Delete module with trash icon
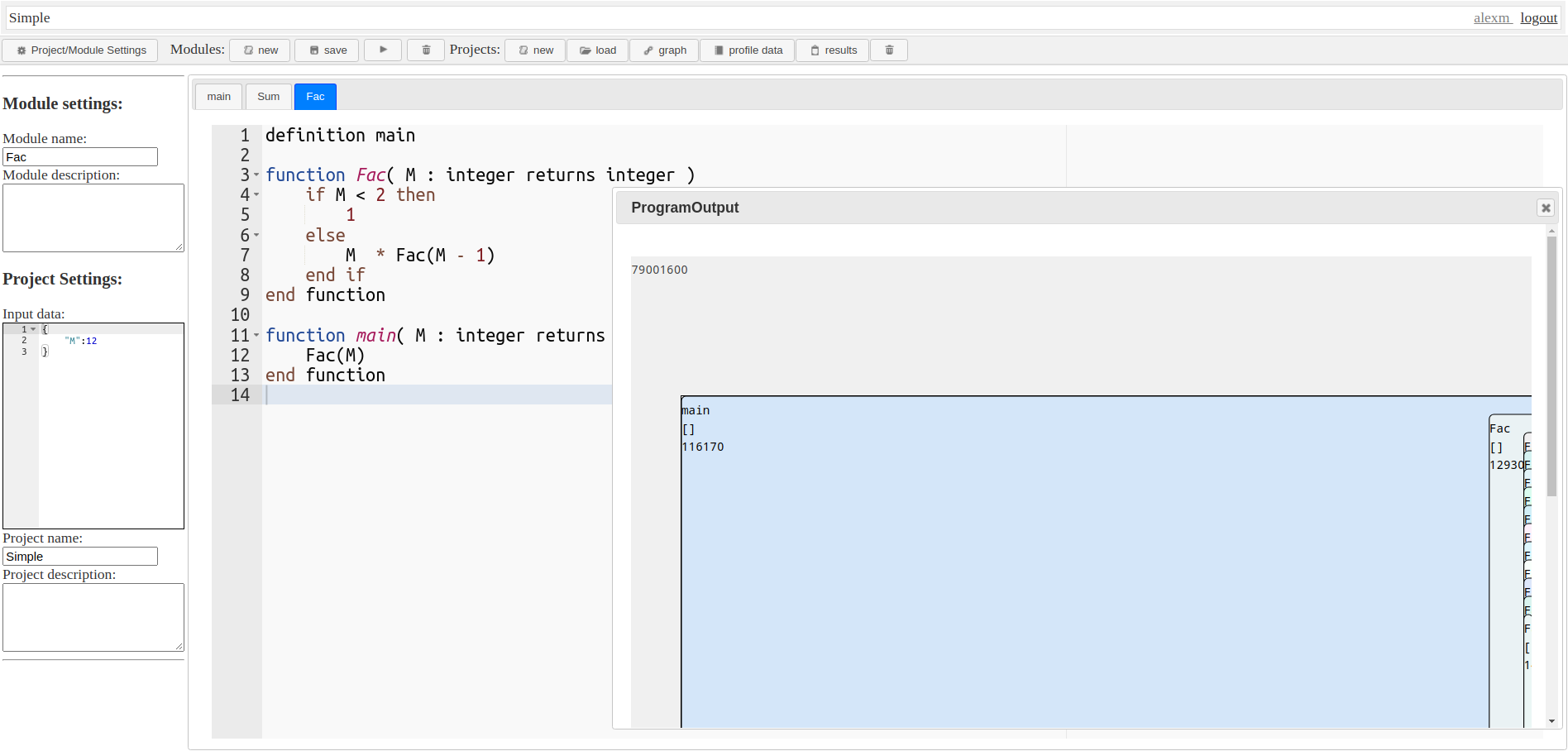 tap(426, 50)
